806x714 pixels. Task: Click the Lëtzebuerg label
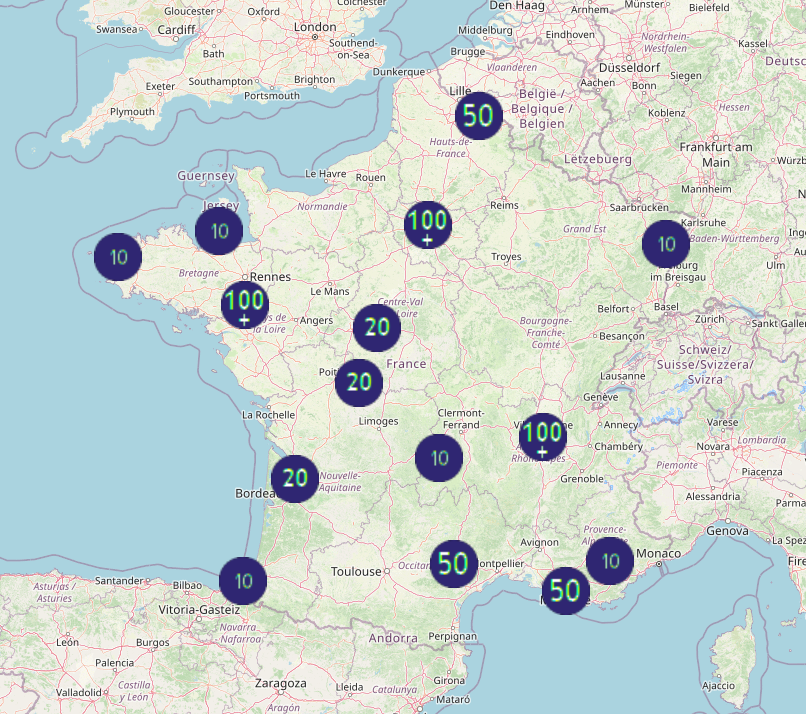click(x=598, y=159)
